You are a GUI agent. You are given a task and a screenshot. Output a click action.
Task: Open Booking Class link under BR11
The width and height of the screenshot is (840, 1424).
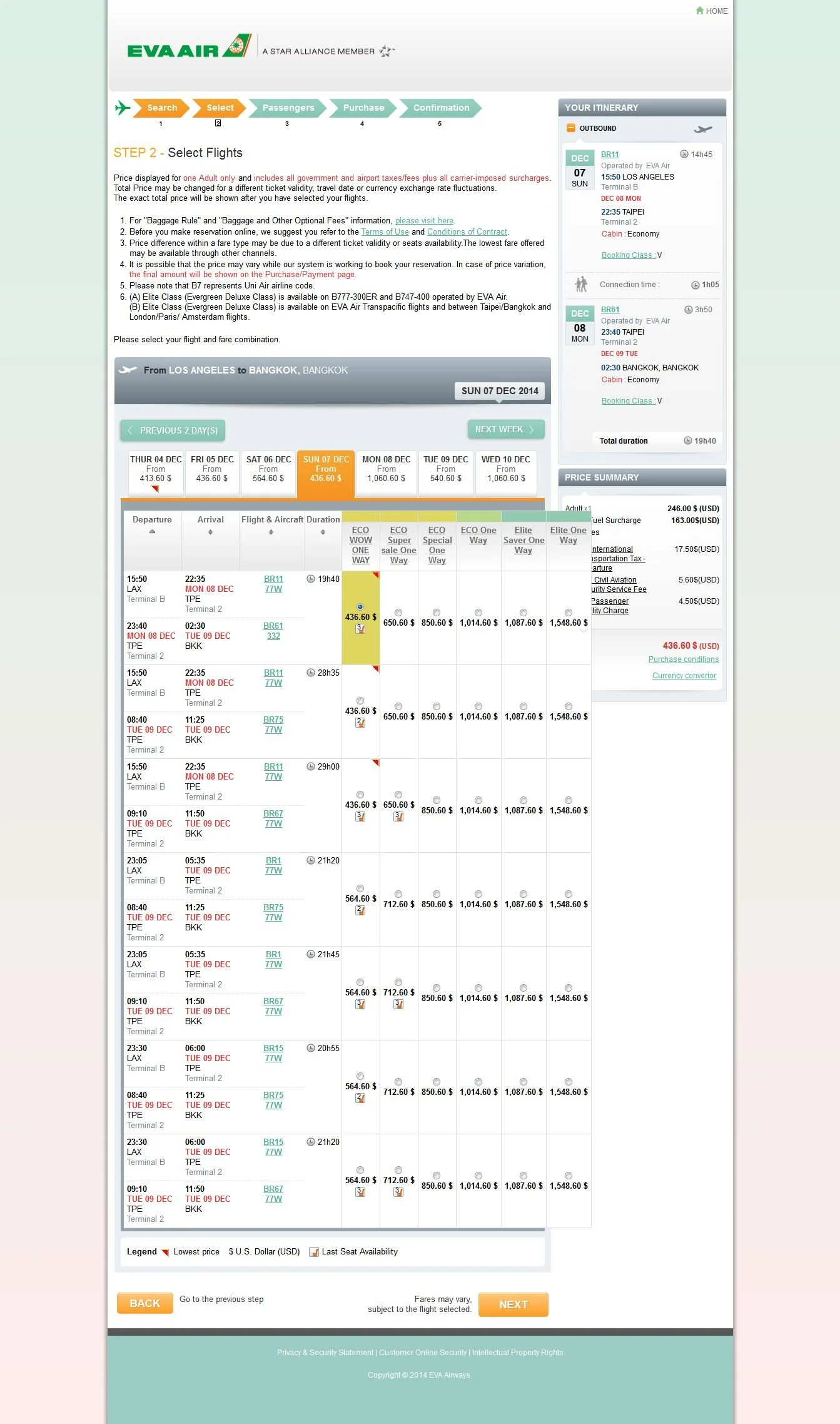click(x=628, y=255)
